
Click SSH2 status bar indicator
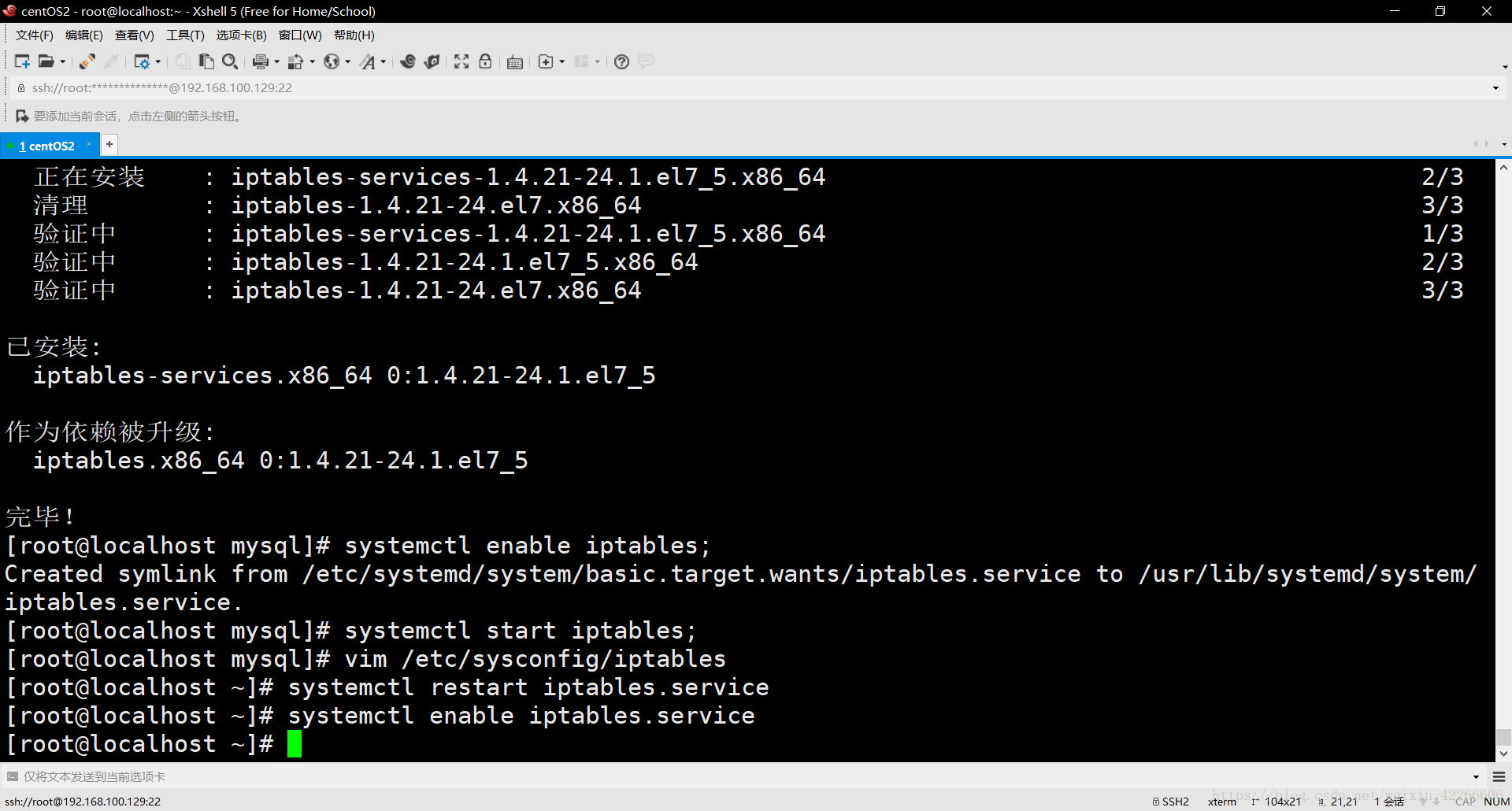pos(1171,802)
